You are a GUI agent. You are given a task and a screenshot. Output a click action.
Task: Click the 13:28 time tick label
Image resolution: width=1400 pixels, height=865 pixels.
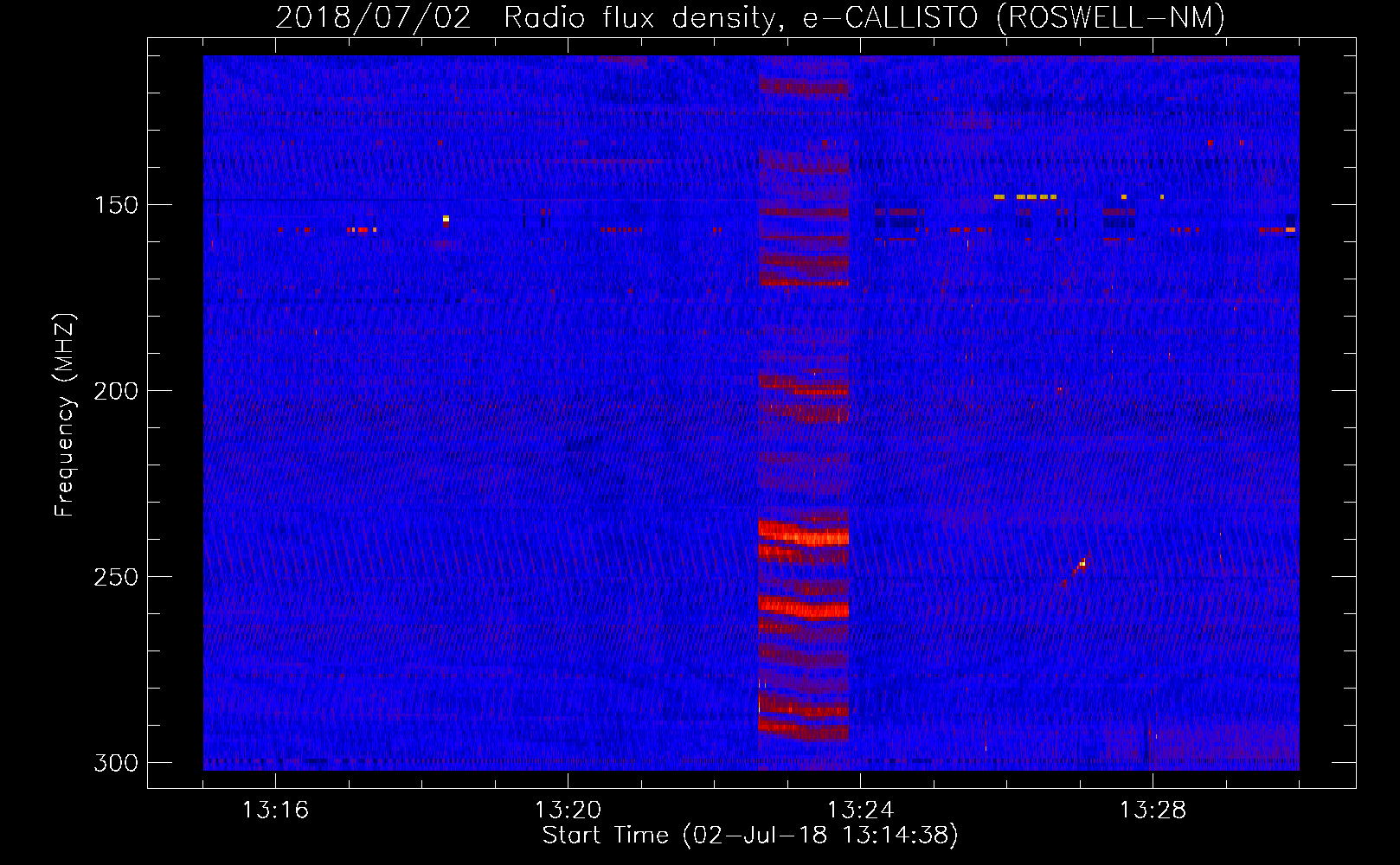1153,810
